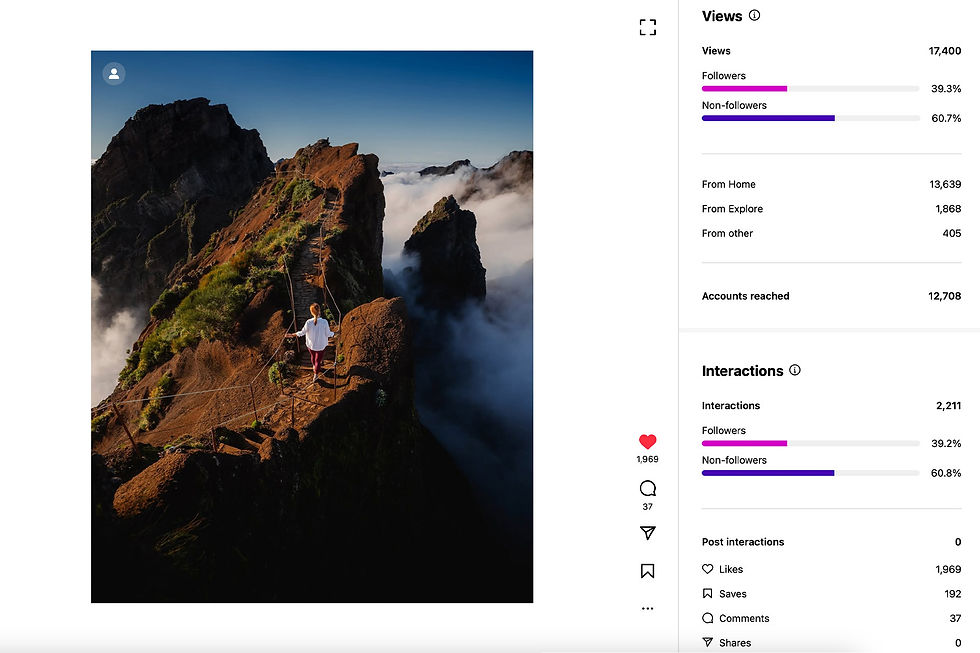The height and width of the screenshot is (653, 980).
Task: Click the fullscreen expand icon
Action: tap(648, 27)
